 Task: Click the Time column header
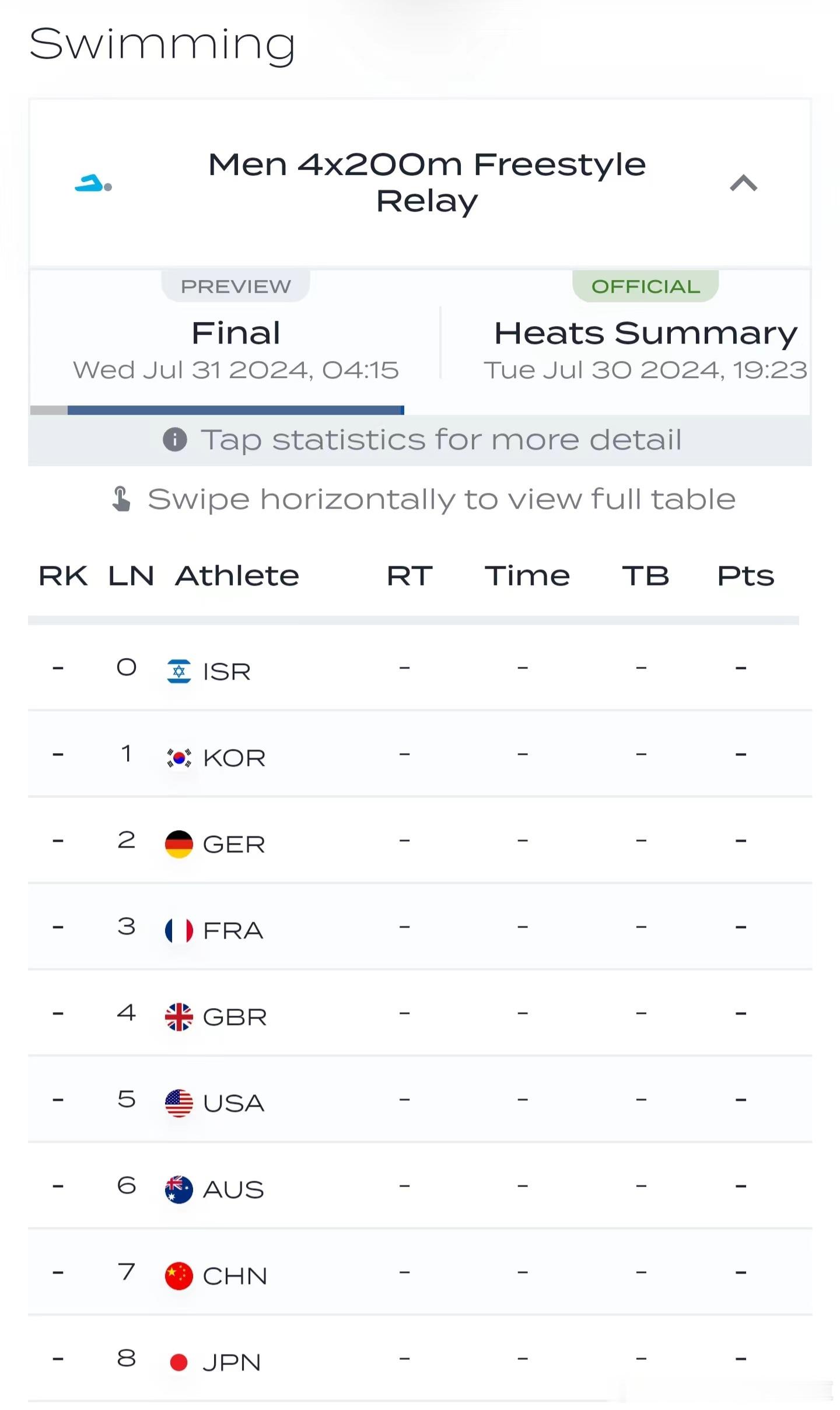point(527,576)
